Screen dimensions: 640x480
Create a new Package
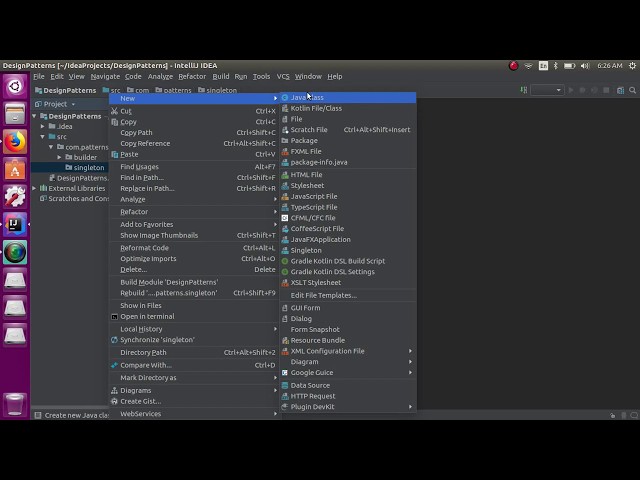348,140
